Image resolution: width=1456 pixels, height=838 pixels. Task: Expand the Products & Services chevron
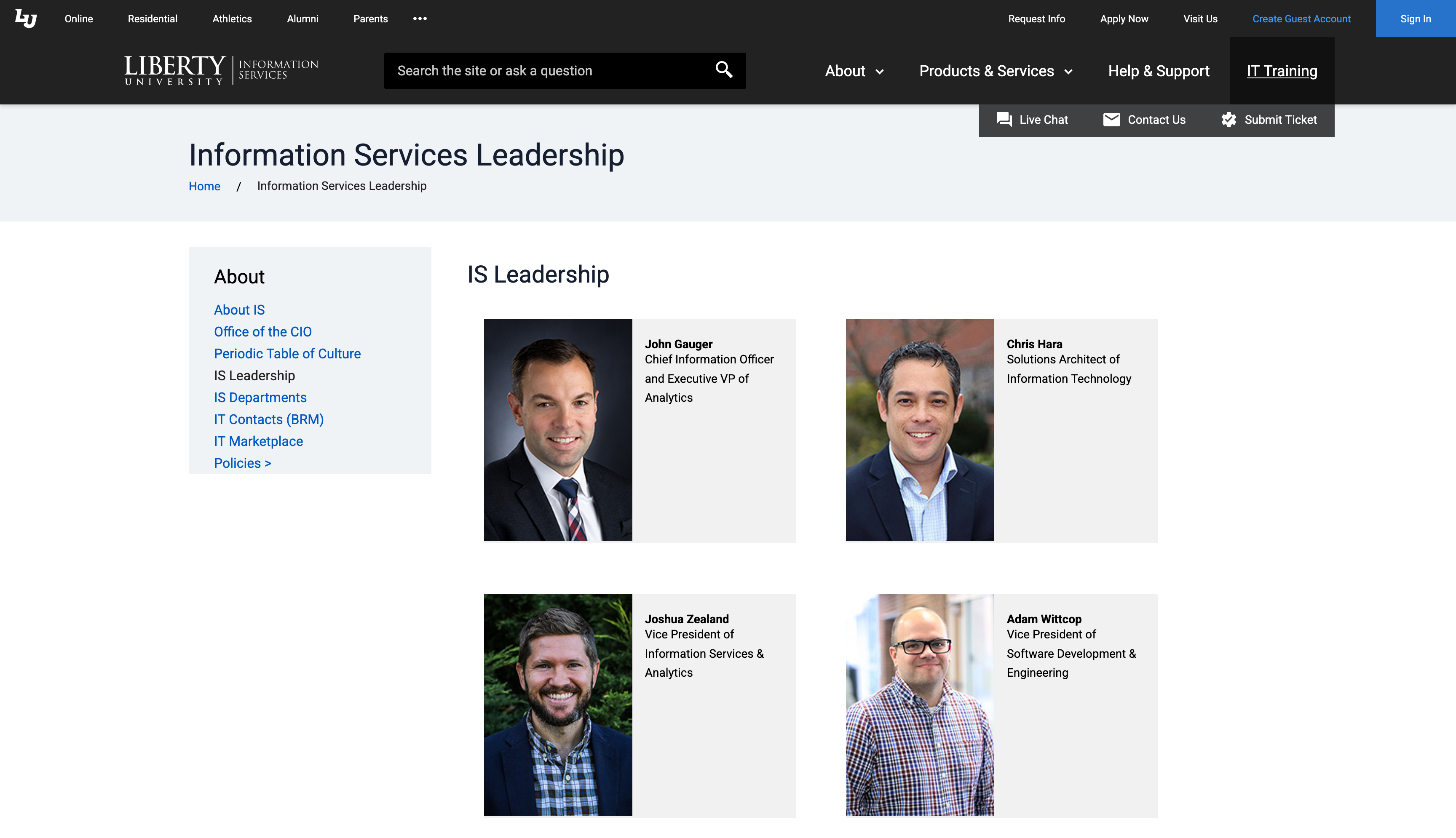click(x=1068, y=72)
